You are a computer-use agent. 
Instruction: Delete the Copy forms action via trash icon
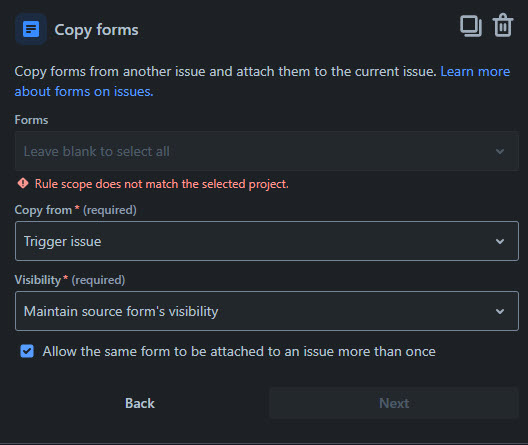[503, 25]
